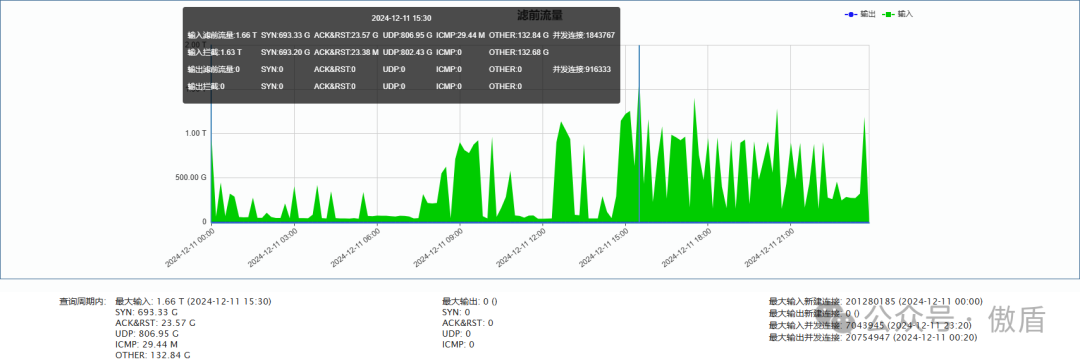The width and height of the screenshot is (1080, 362).
Task: Click 最大输入并发连接: 7043945 line
Action: click(x=871, y=326)
